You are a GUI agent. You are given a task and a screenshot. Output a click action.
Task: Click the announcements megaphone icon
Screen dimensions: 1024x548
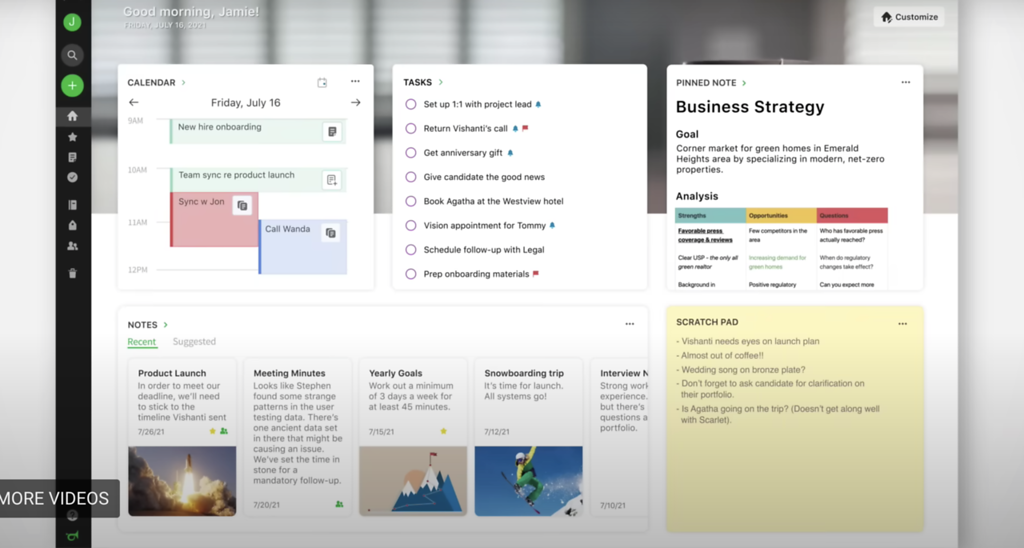(72, 536)
